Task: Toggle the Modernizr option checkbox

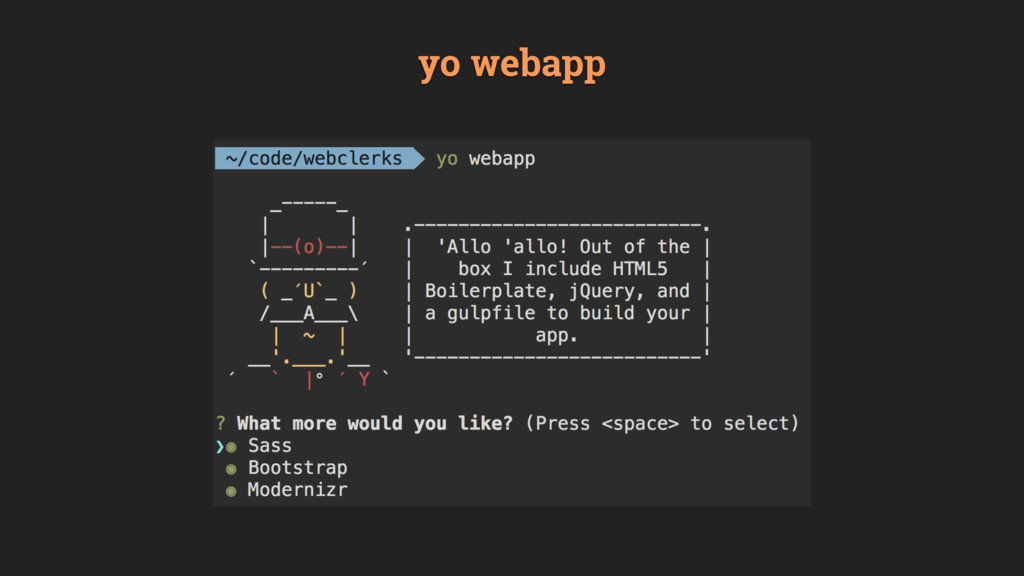Action: tap(231, 491)
